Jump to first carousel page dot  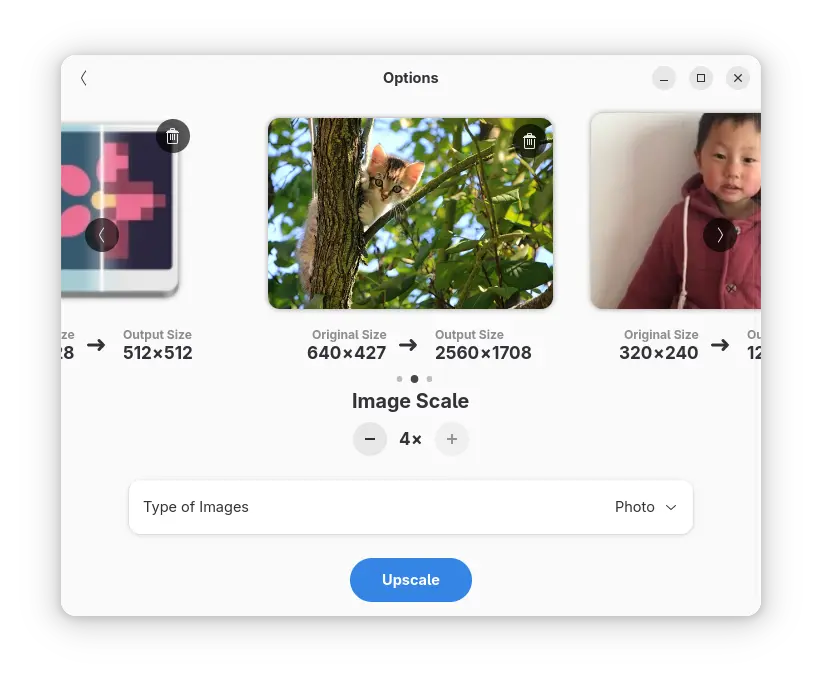[x=399, y=378]
